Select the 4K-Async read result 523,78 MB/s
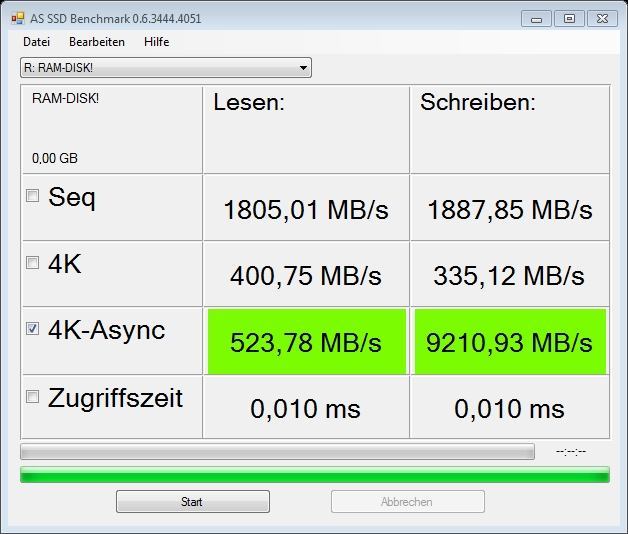Image resolution: width=628 pixels, height=534 pixels. pyautogui.click(x=306, y=342)
